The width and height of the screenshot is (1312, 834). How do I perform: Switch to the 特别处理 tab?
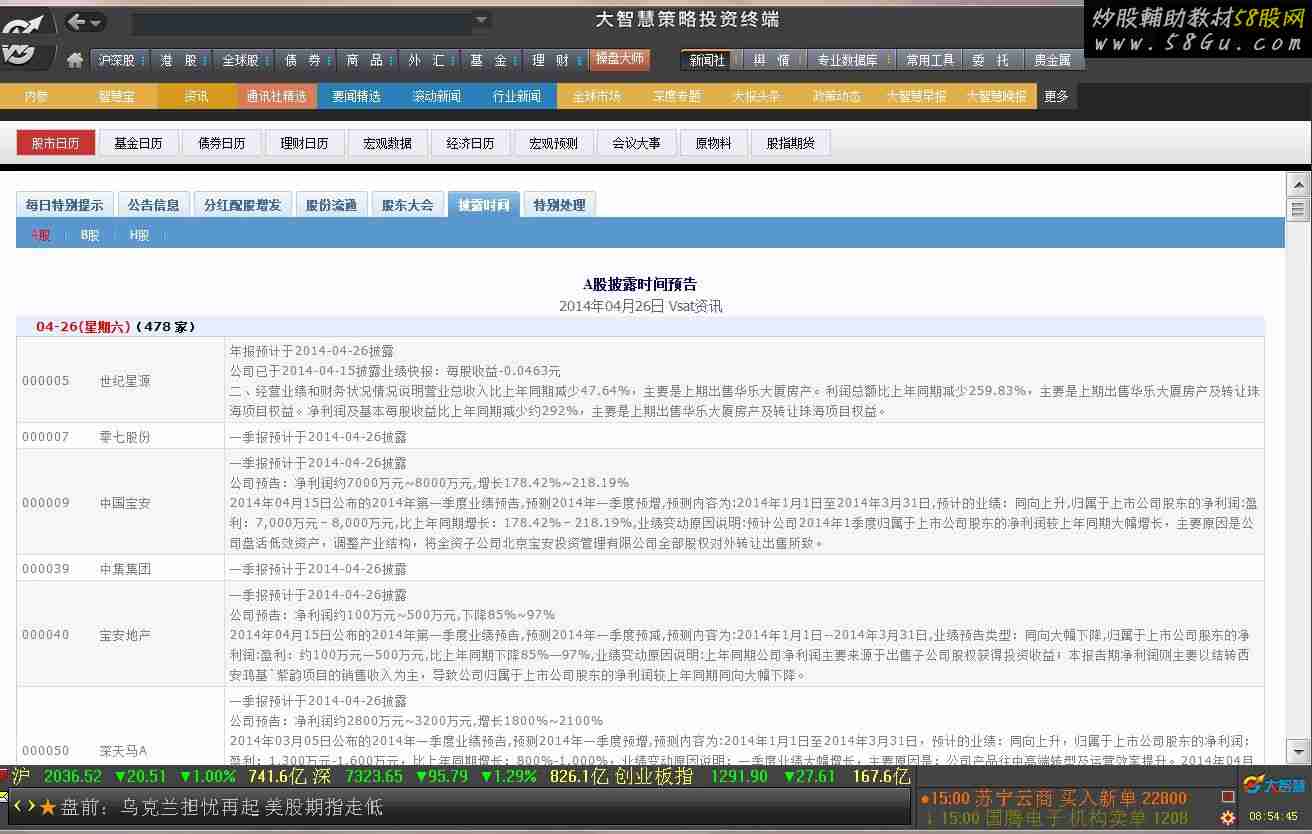pyautogui.click(x=559, y=205)
